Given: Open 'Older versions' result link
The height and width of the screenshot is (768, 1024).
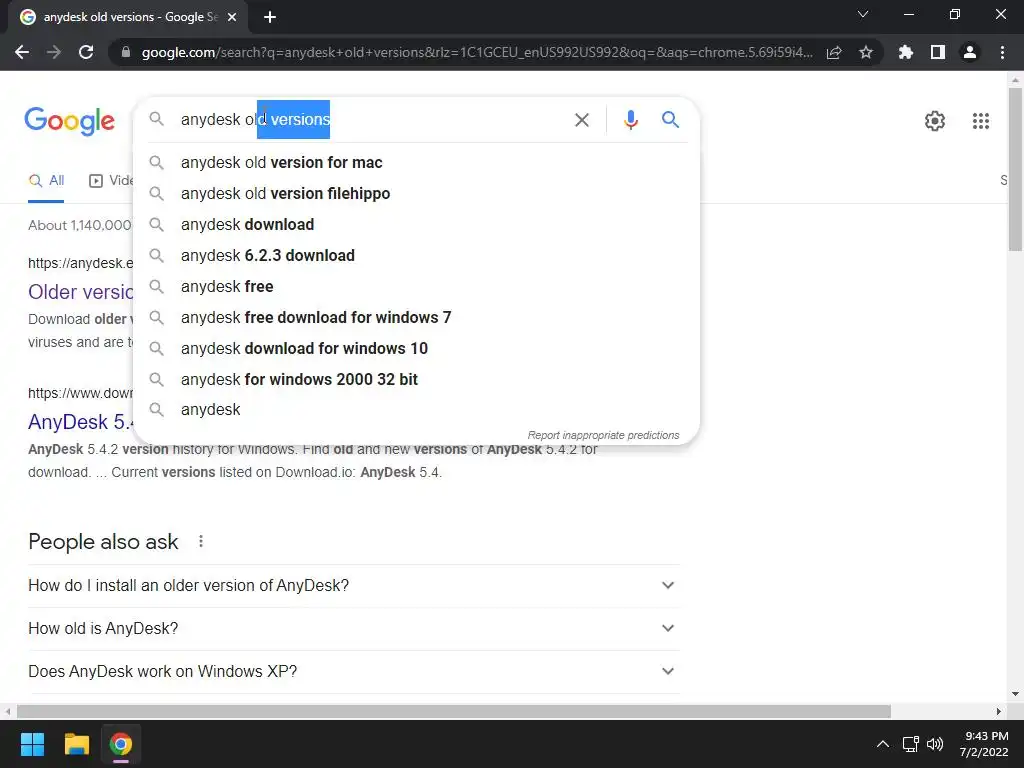Looking at the screenshot, I should 80,292.
